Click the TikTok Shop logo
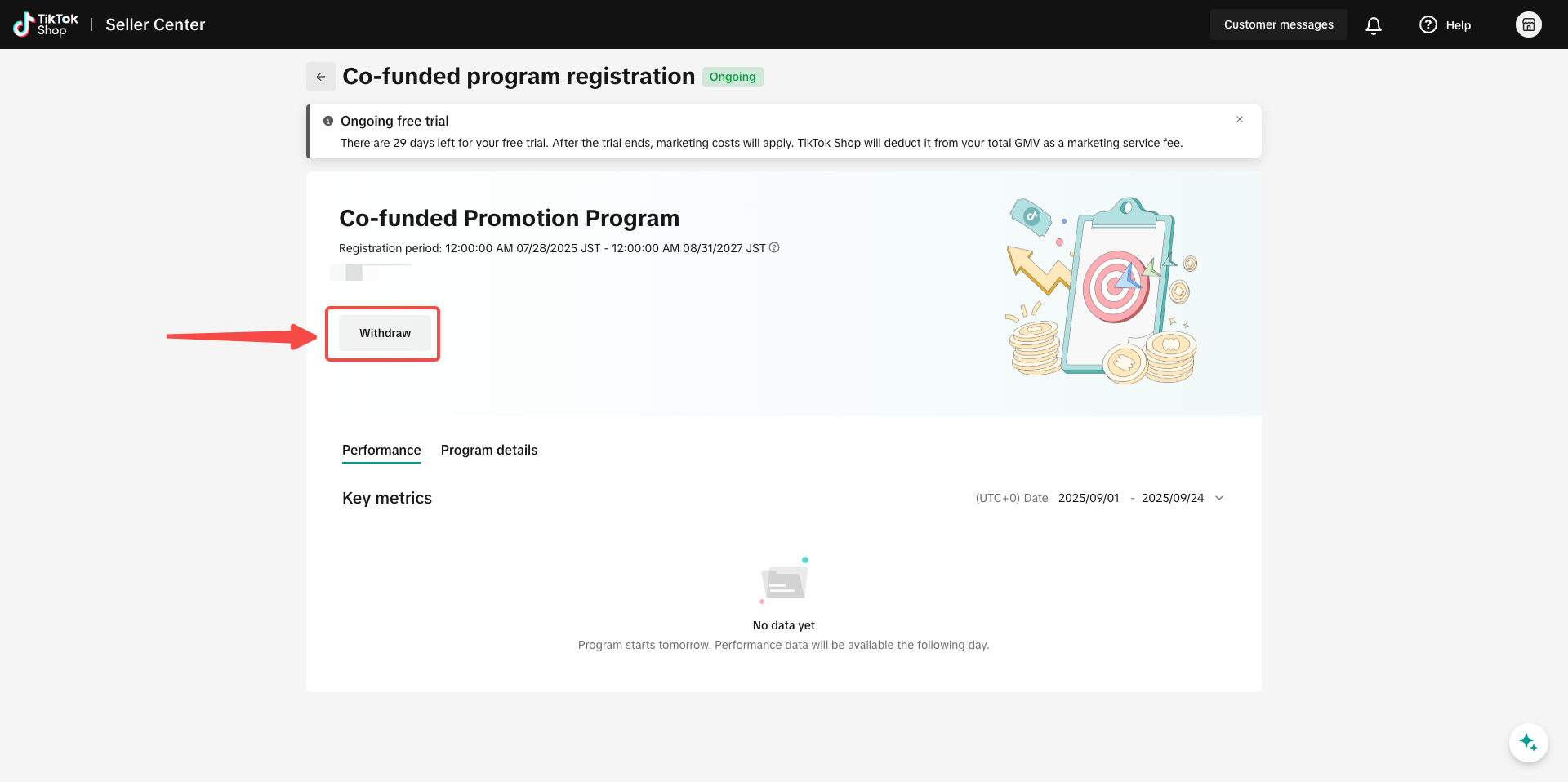1568x782 pixels. 46,24
